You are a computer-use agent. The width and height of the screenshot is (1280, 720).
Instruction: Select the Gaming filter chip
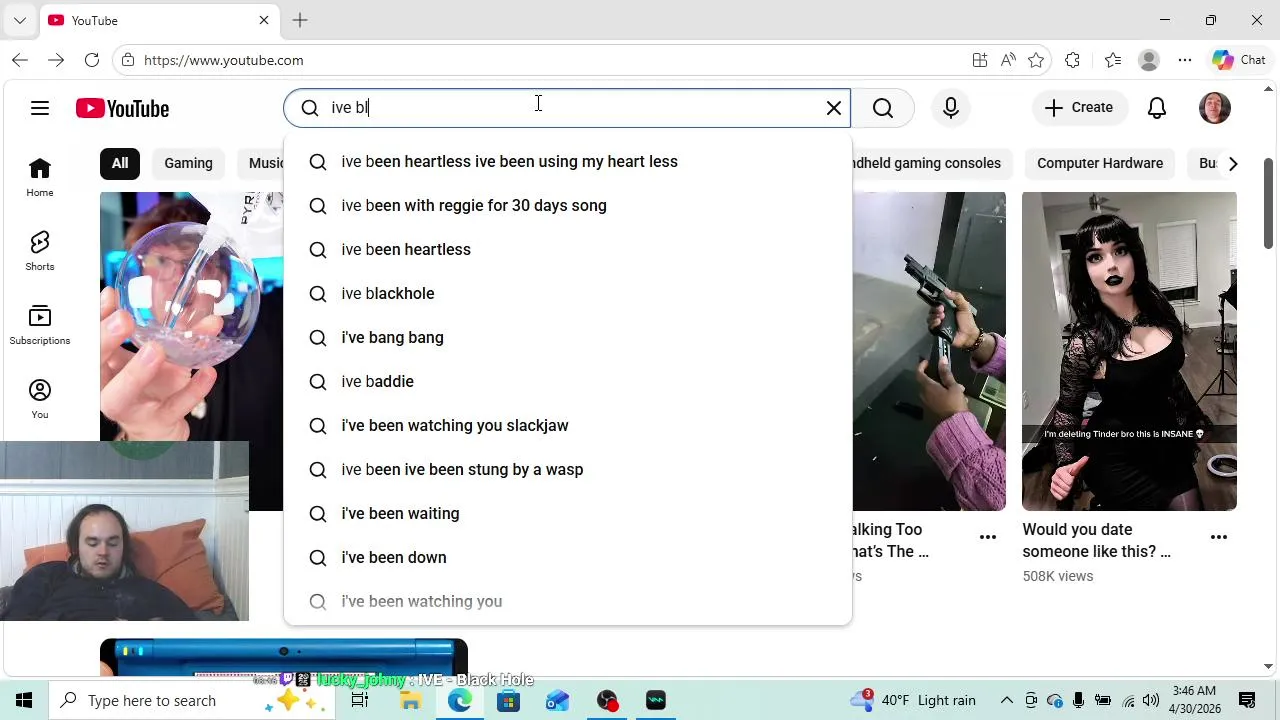point(188,163)
